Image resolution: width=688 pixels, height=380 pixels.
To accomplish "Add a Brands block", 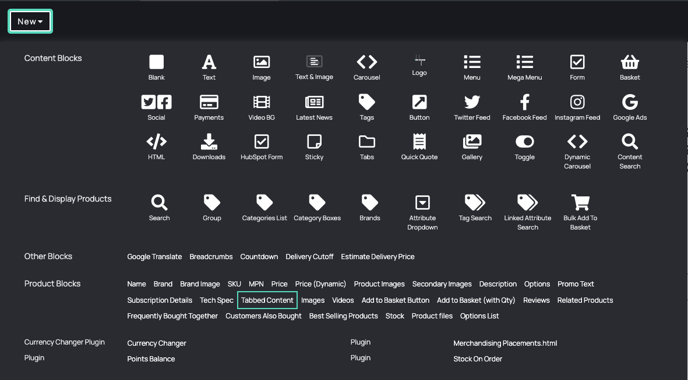I will (370, 208).
